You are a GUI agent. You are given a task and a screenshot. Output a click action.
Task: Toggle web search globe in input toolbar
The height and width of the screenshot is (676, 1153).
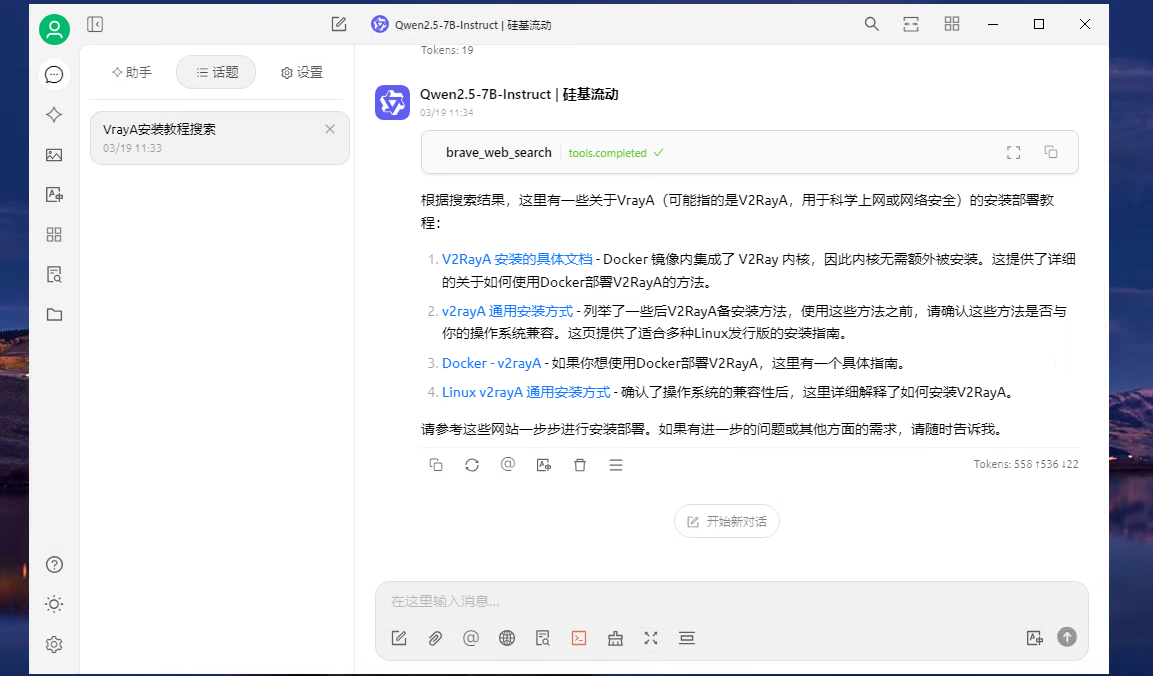507,638
